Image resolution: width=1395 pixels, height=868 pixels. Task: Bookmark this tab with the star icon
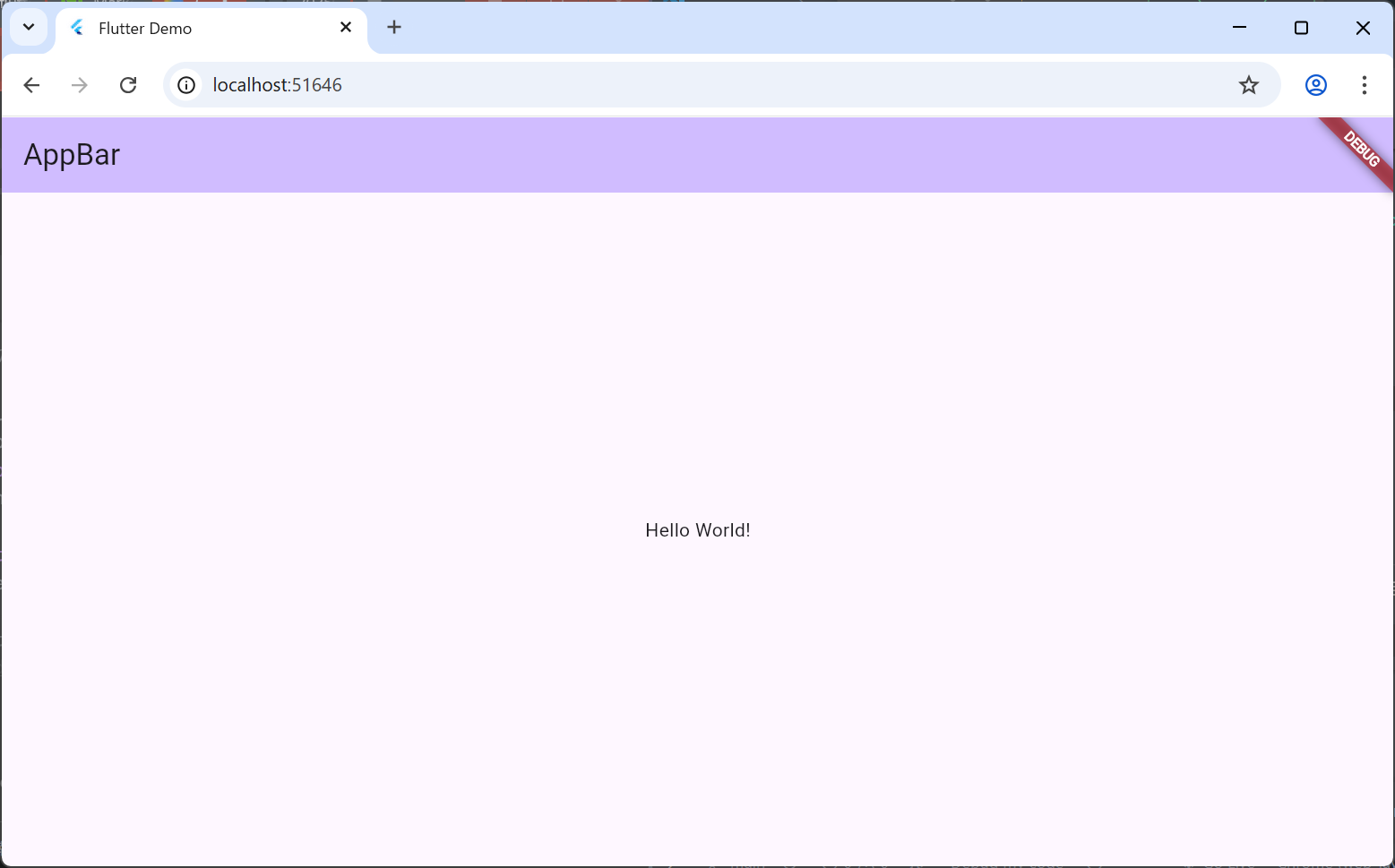pyautogui.click(x=1248, y=85)
